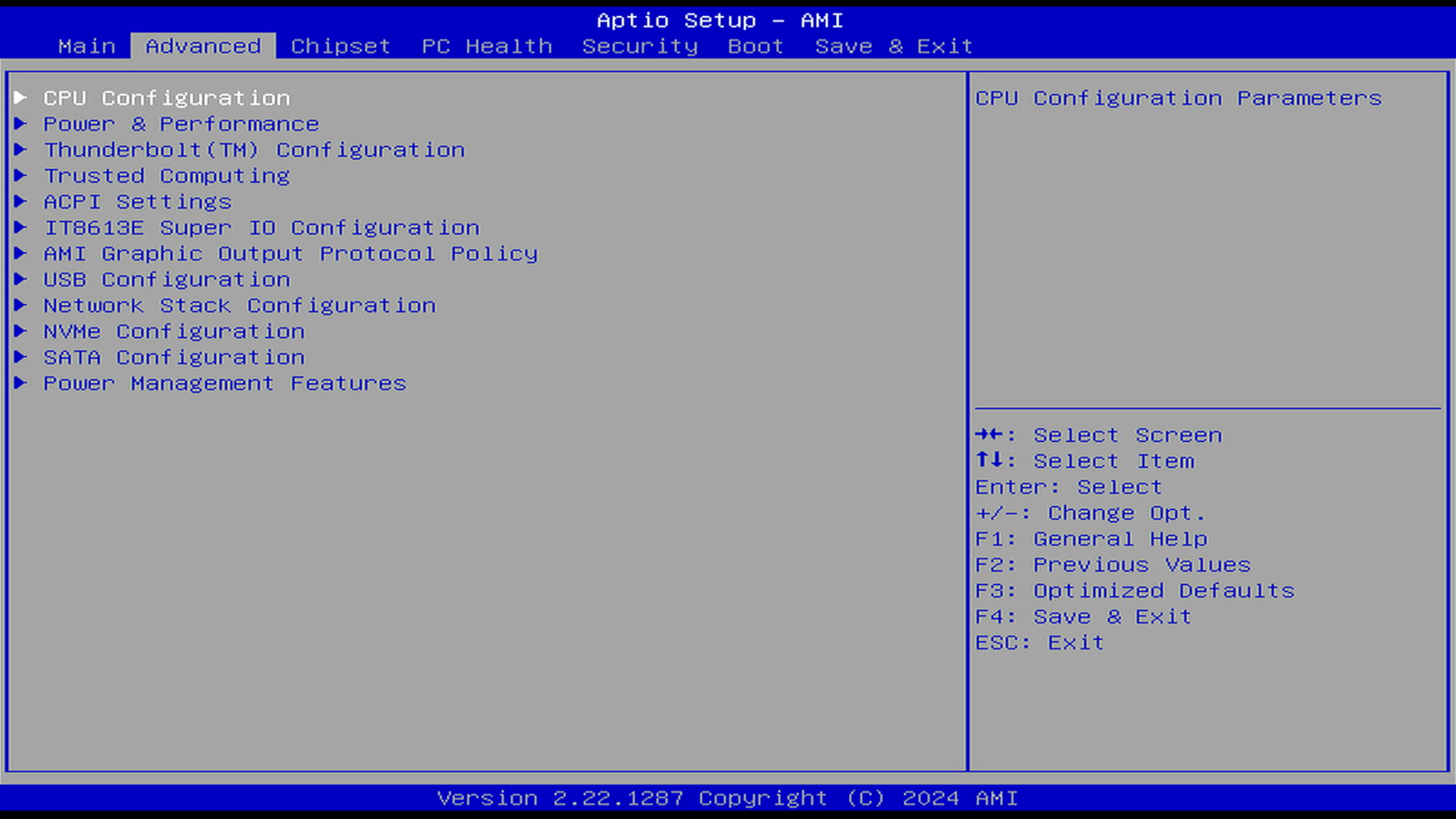
Task: Click arrow icon next to AMI Graphic Output Protocol Policy
Action: pyautogui.click(x=20, y=253)
